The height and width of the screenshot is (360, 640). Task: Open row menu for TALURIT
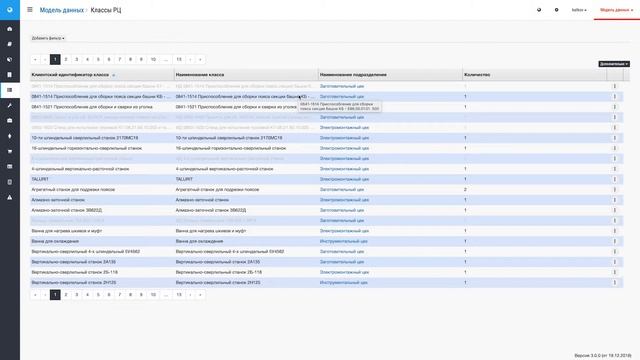point(615,179)
